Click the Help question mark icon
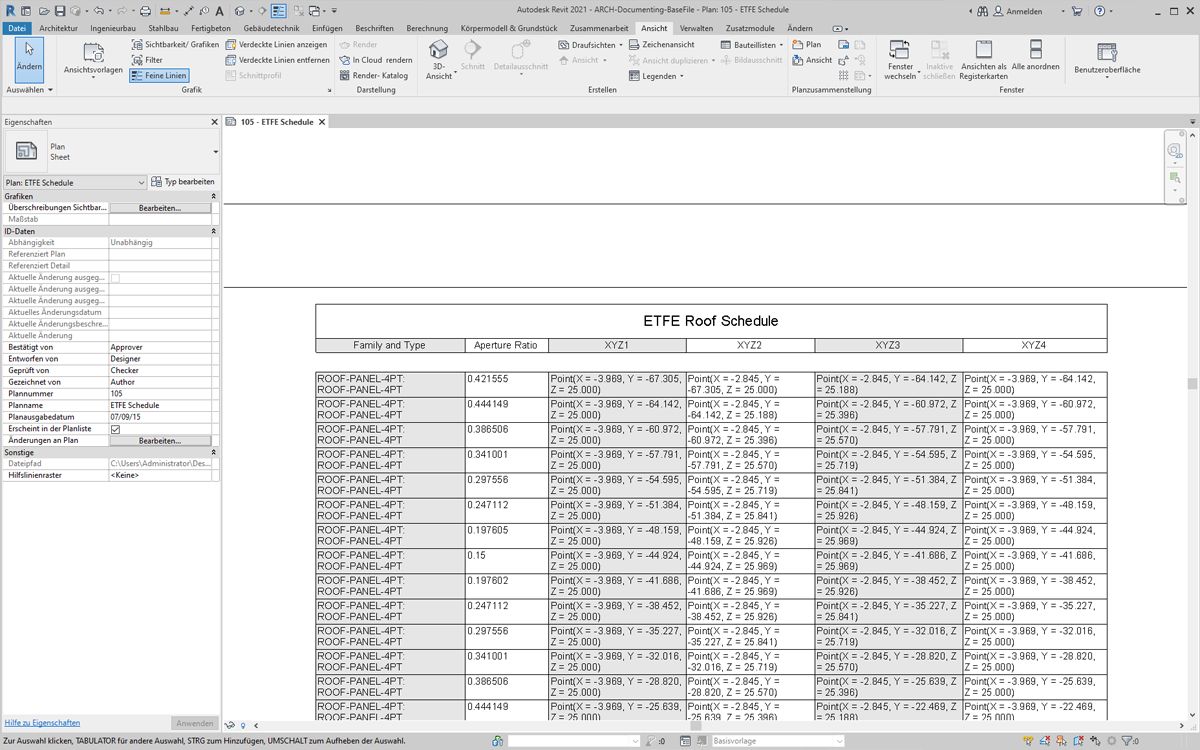This screenshot has width=1200, height=750. pos(1099,11)
